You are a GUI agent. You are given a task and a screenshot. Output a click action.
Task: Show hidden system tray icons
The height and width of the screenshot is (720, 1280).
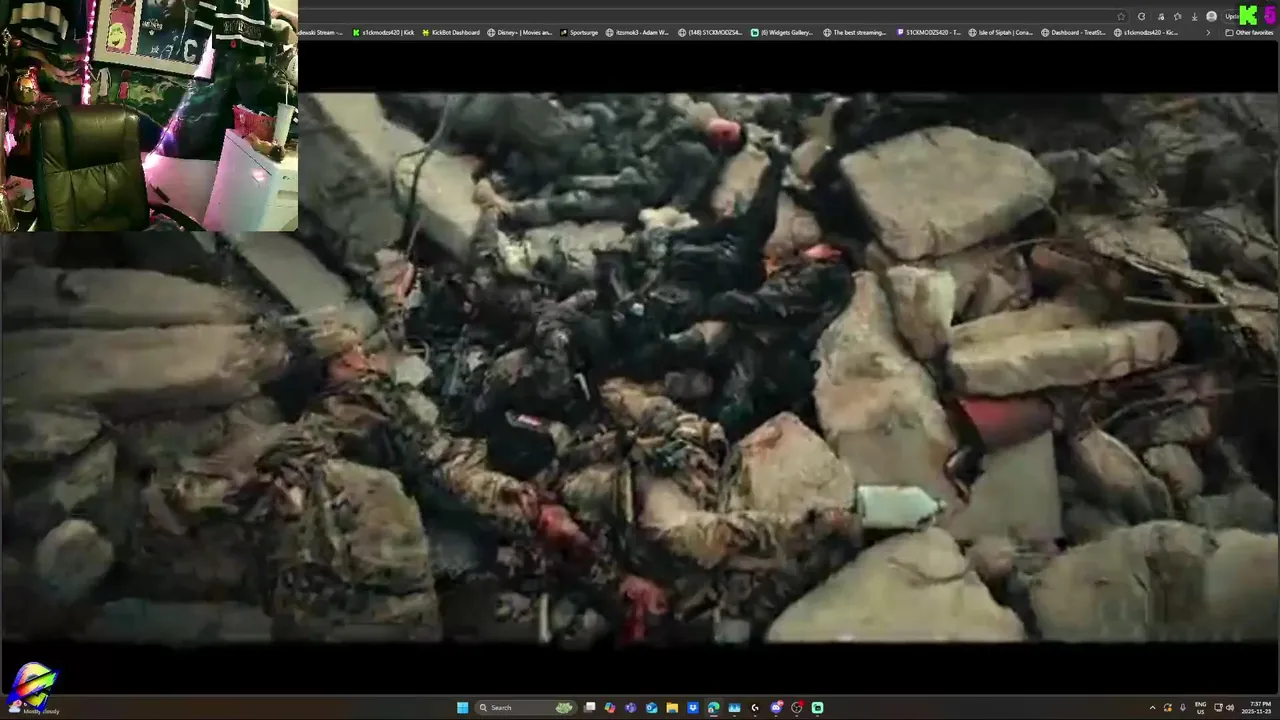coord(1152,708)
